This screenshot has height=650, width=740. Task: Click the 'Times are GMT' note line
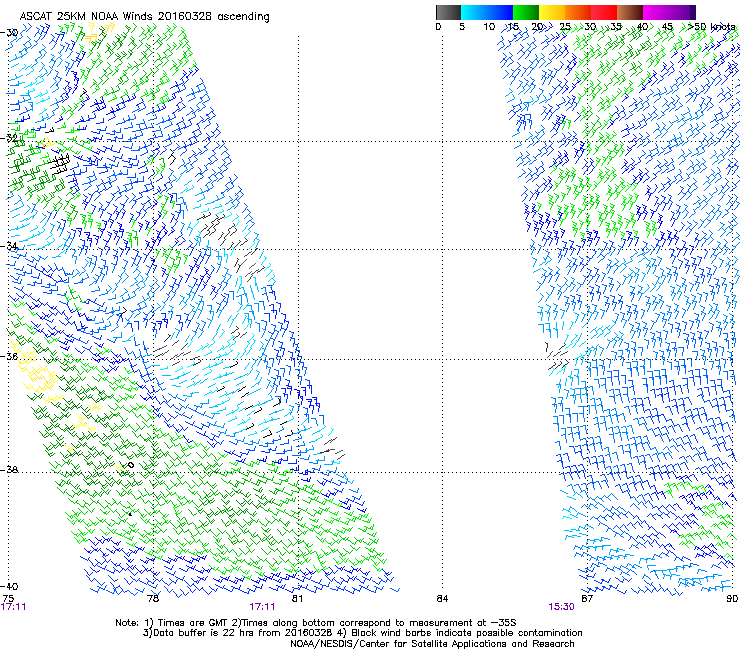(316, 623)
